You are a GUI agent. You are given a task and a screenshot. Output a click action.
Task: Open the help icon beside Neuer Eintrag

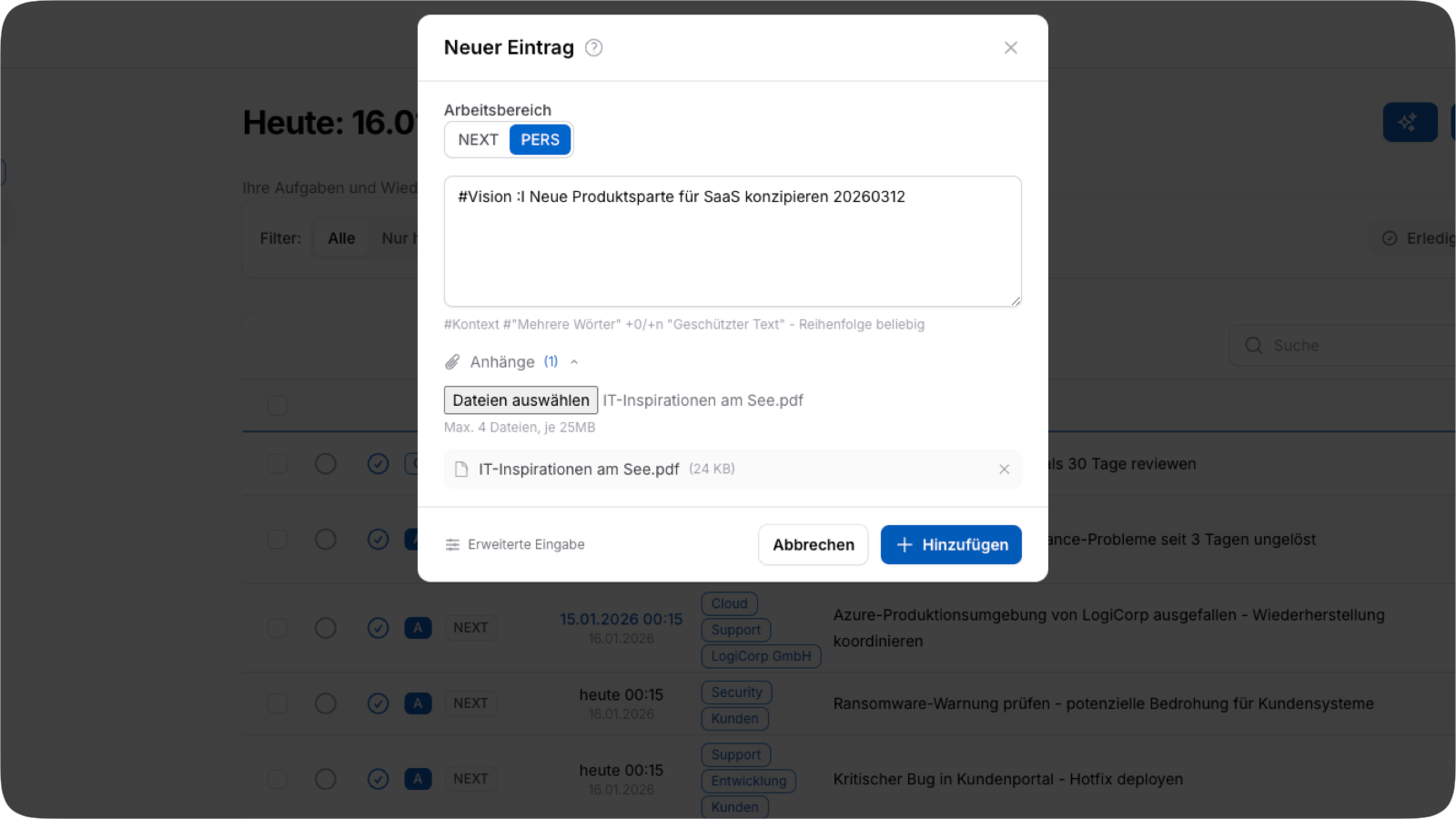click(x=593, y=47)
